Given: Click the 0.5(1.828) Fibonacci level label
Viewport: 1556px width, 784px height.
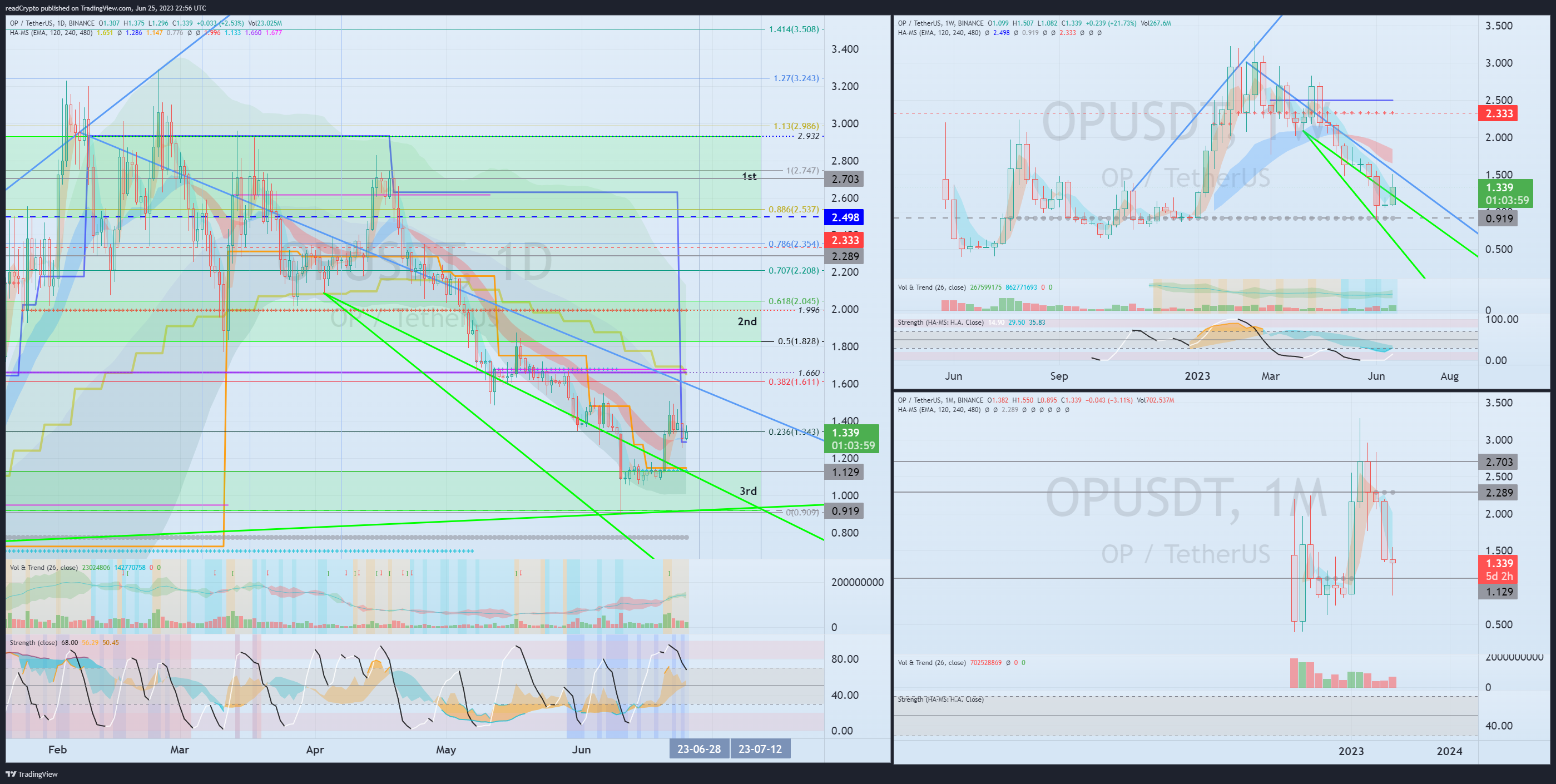Looking at the screenshot, I should click(x=798, y=341).
